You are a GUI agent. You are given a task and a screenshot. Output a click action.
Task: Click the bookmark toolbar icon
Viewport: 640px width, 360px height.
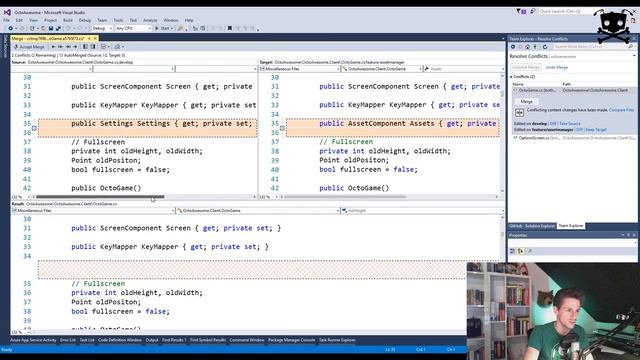(x=230, y=29)
